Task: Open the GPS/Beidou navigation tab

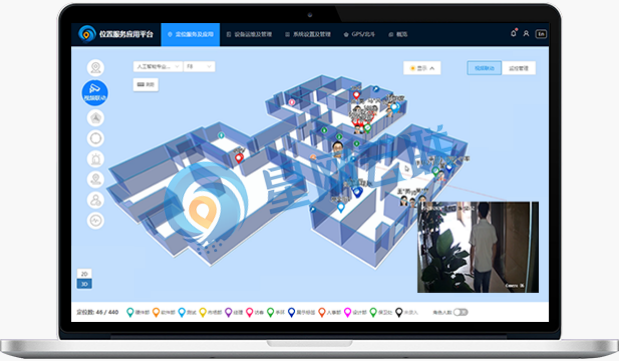Action: 359,34
